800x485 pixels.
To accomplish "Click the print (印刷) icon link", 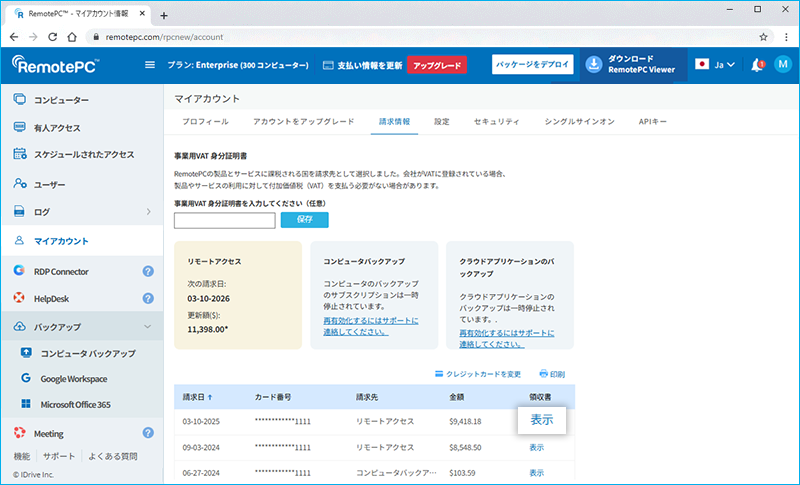I will tap(552, 374).
